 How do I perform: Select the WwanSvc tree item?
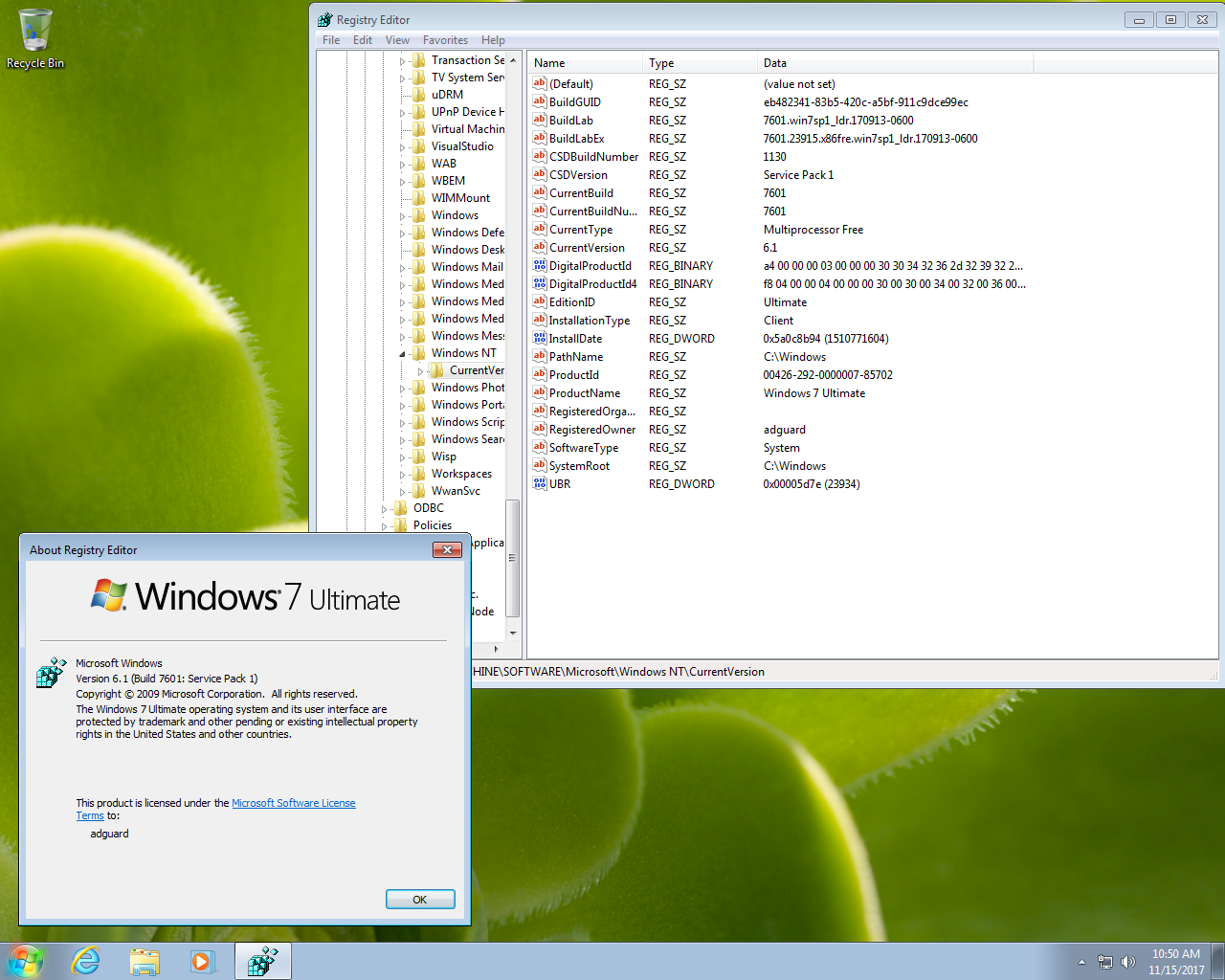(456, 490)
